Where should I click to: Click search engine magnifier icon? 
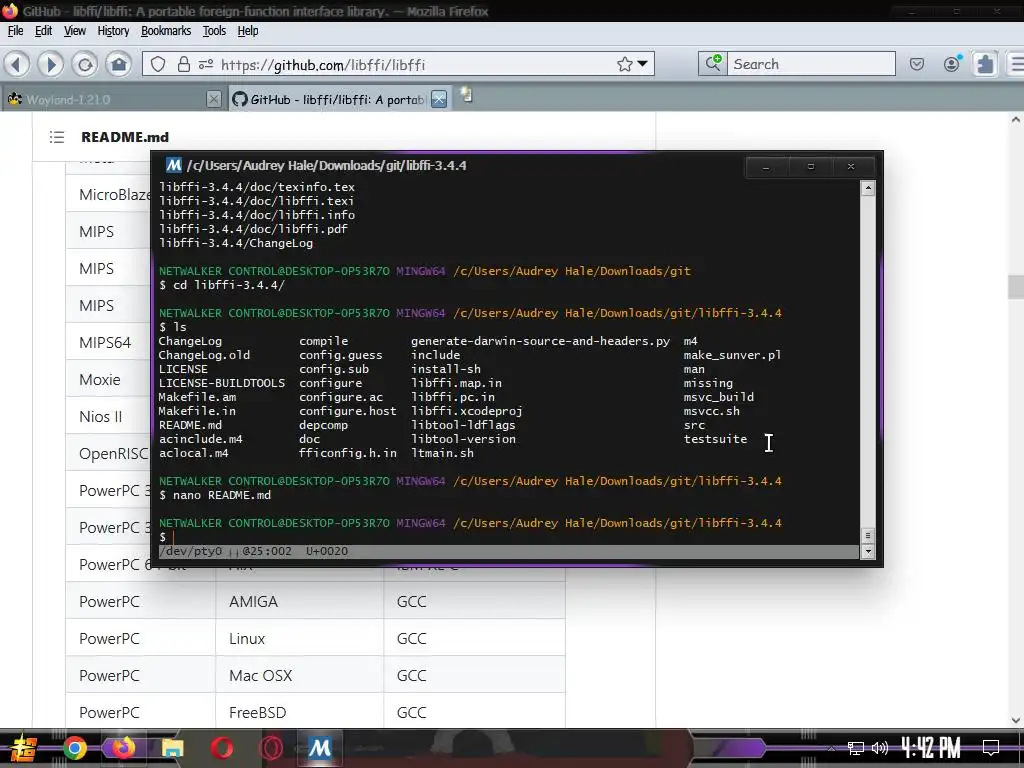[x=712, y=63]
